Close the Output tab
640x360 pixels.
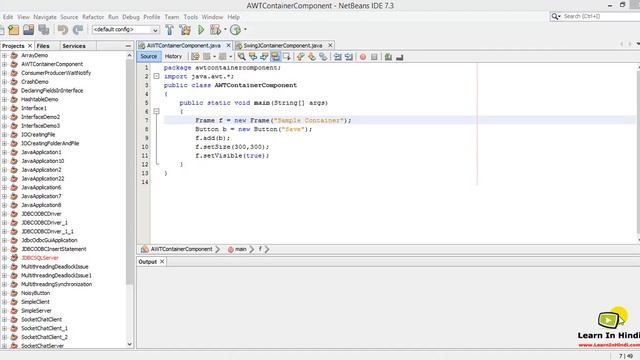162,262
